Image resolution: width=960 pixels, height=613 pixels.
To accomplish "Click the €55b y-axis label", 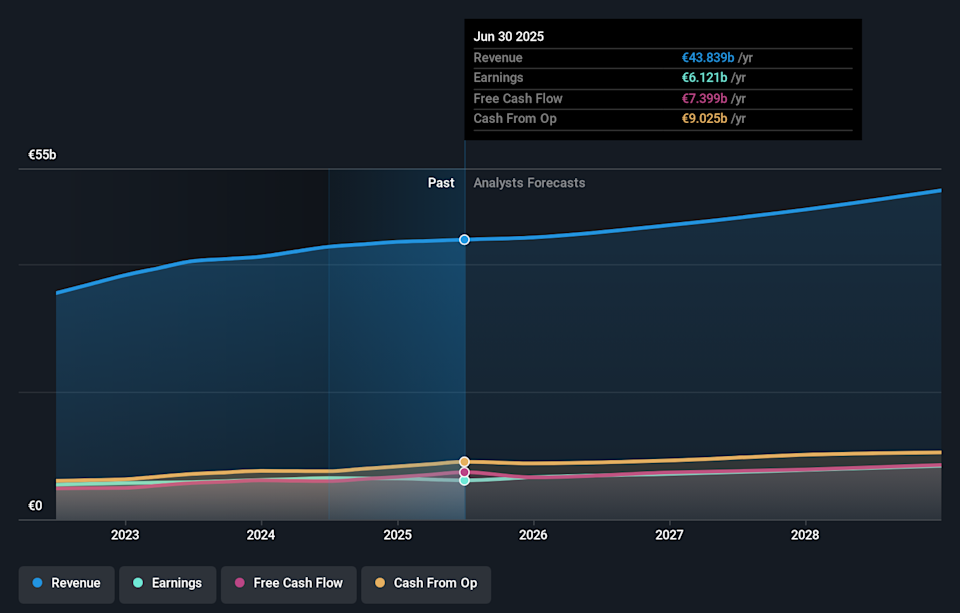I will (x=42, y=156).
